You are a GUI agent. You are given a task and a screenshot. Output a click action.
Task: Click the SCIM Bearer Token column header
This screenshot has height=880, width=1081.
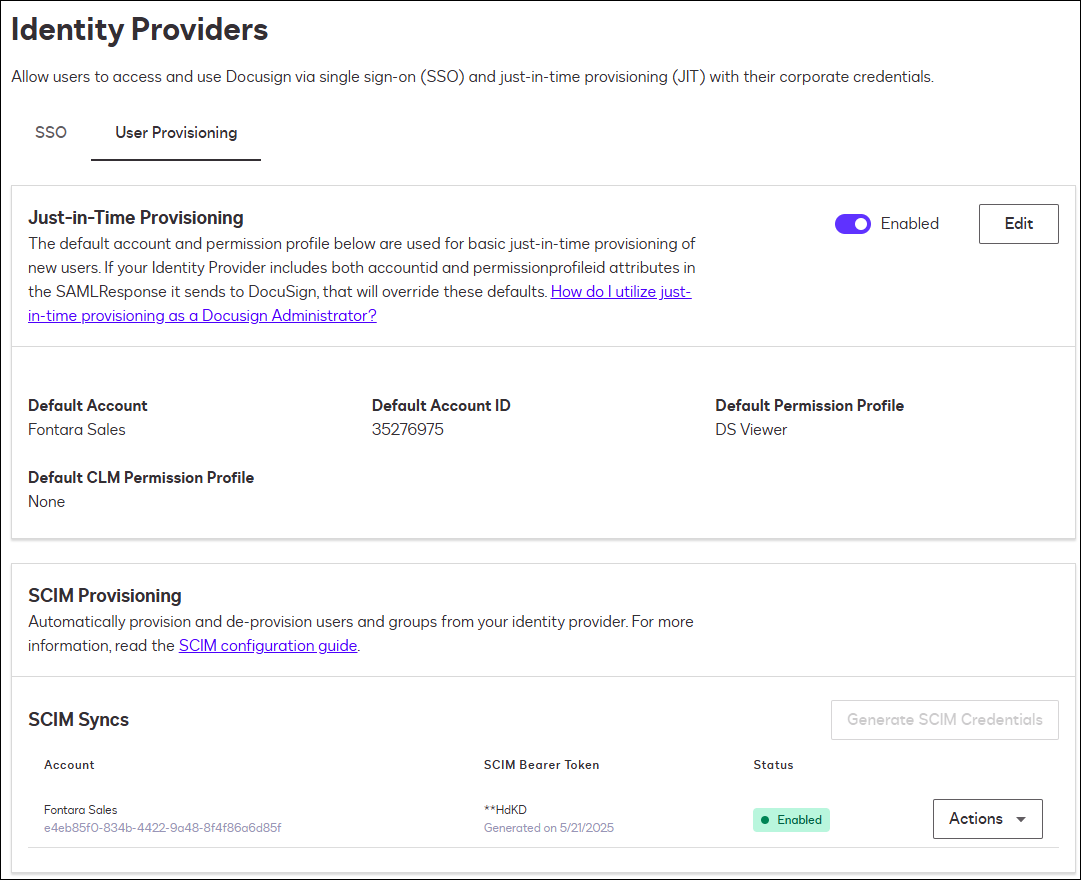541,765
